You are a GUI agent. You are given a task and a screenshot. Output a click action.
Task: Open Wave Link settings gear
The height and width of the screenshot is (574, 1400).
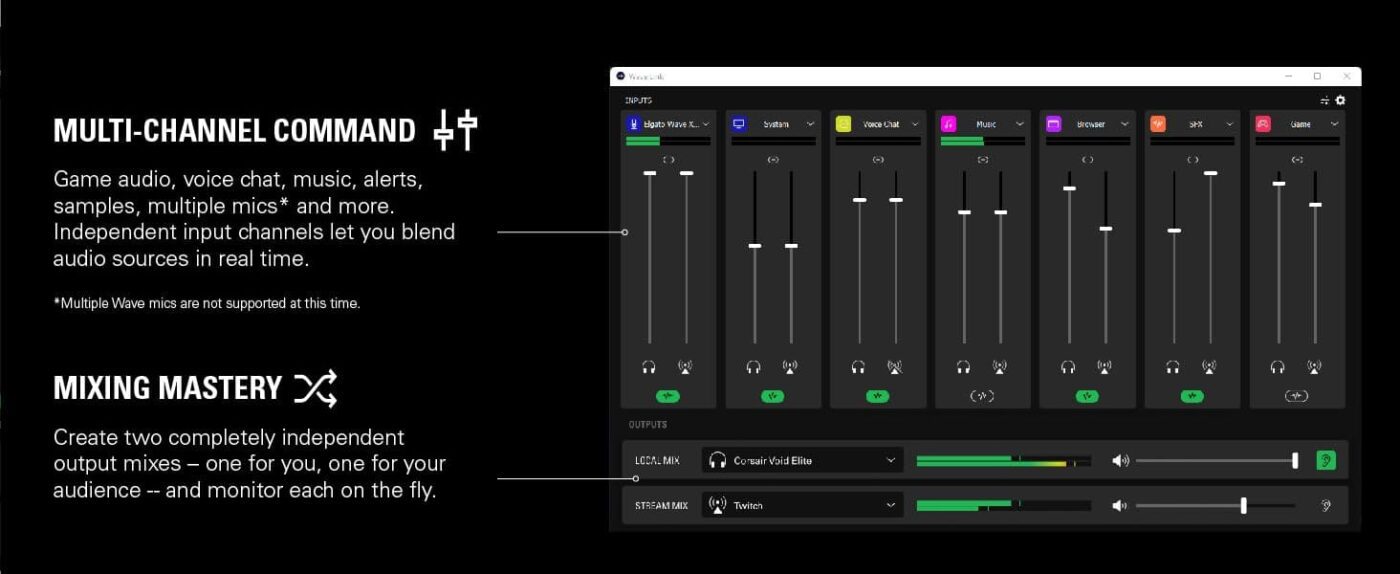coord(1340,100)
